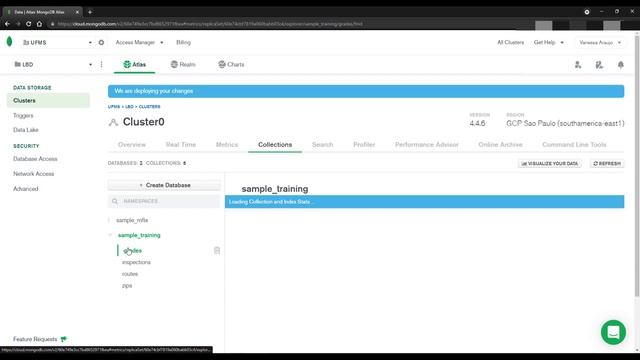Open the notifications bell icon
The width and height of the screenshot is (640, 360).
click(620, 64)
